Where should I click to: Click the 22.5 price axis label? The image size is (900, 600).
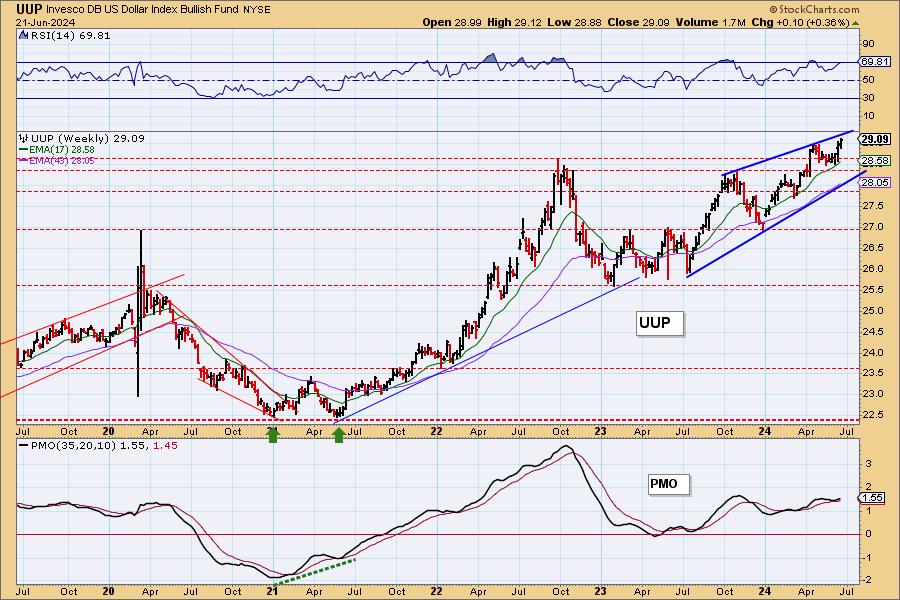tap(871, 415)
